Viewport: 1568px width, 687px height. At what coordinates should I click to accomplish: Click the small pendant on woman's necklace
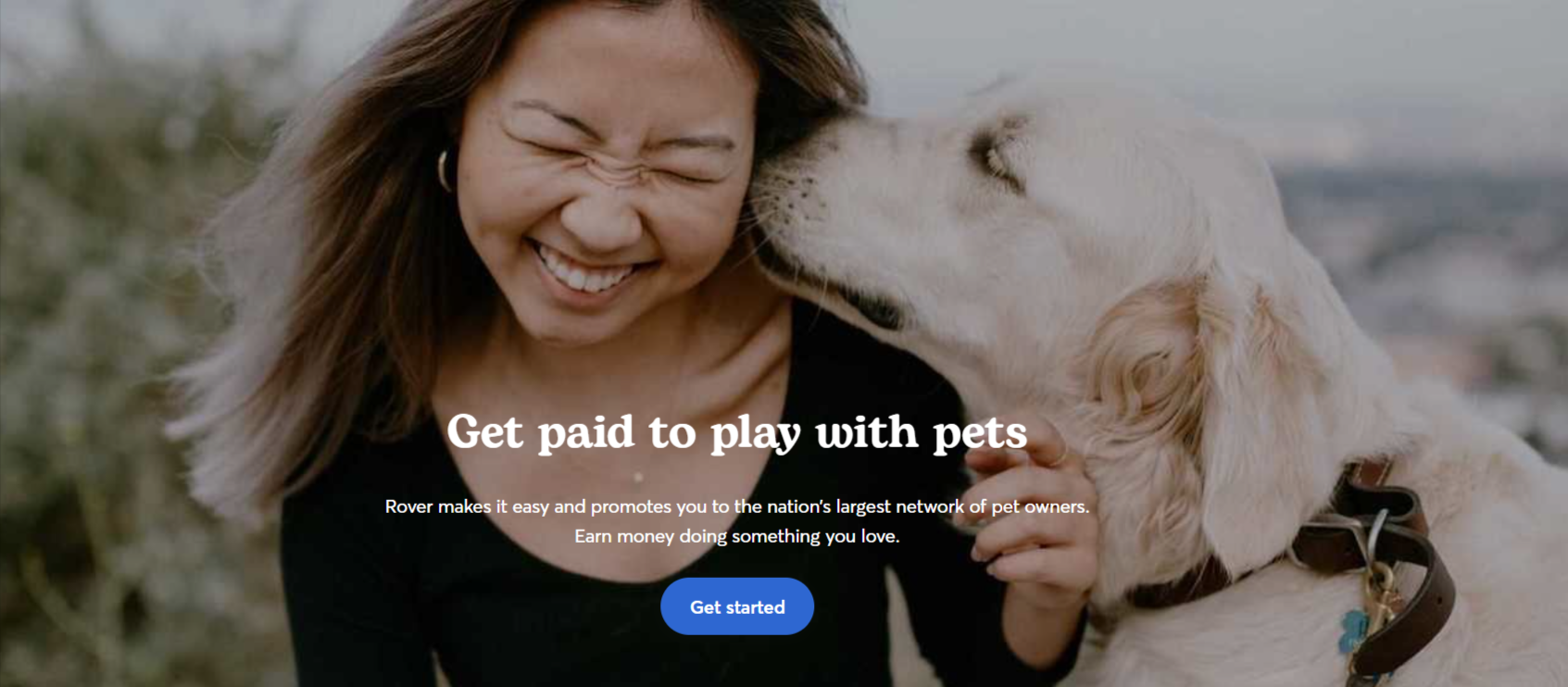(638, 478)
